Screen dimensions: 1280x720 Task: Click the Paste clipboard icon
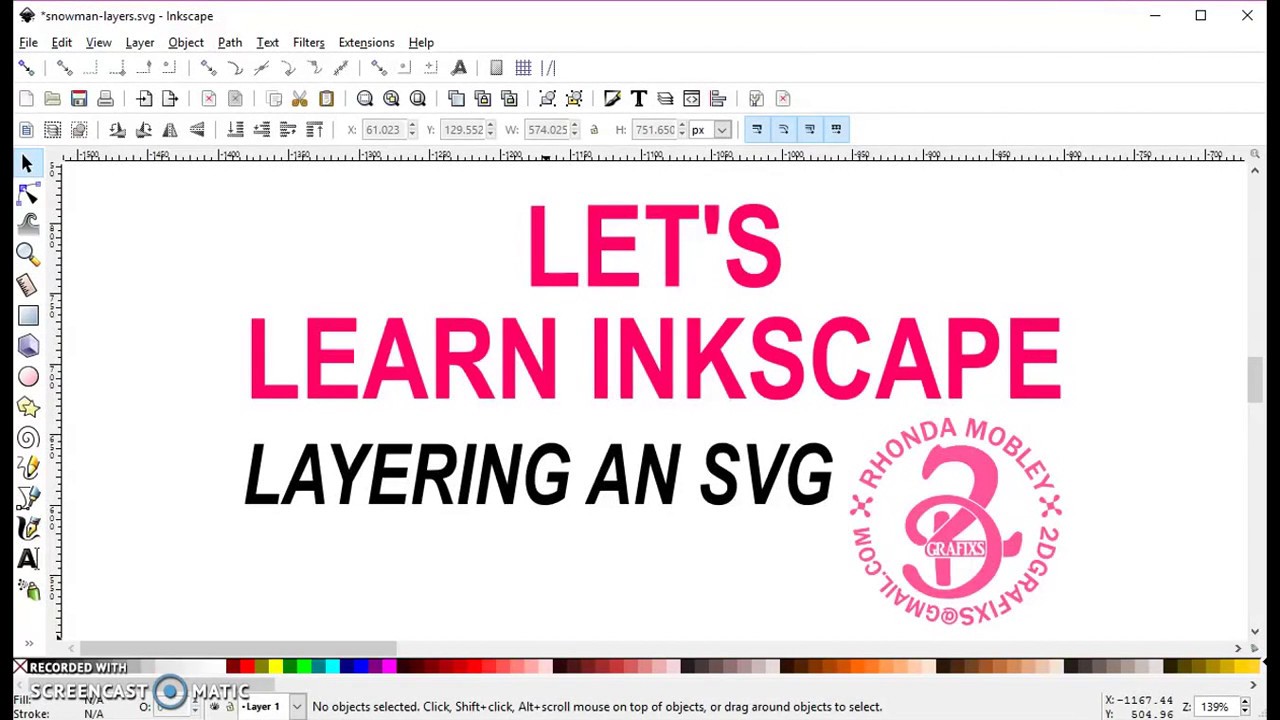click(x=326, y=98)
